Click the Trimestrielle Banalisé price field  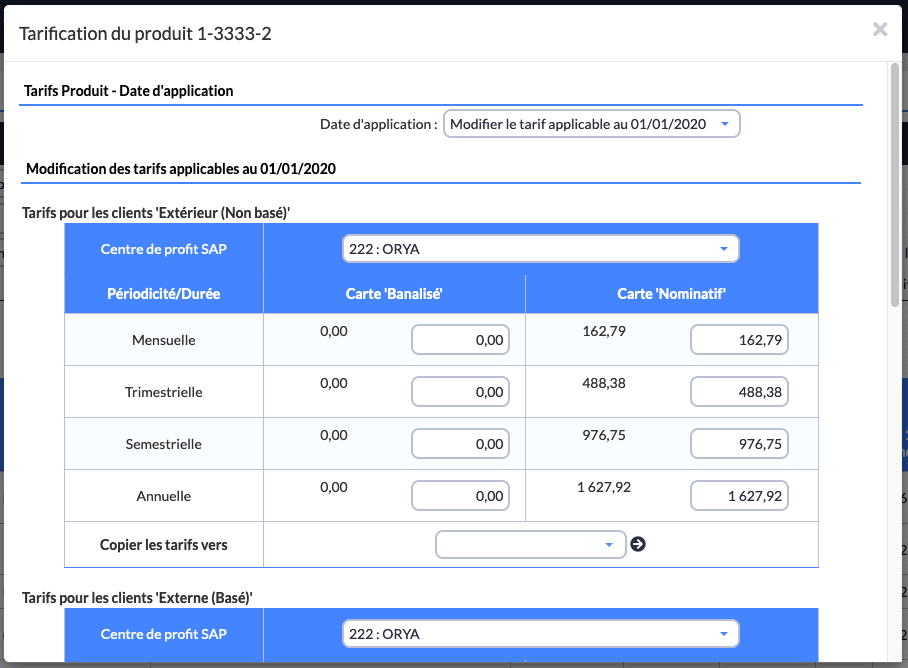pyautogui.click(x=460, y=392)
